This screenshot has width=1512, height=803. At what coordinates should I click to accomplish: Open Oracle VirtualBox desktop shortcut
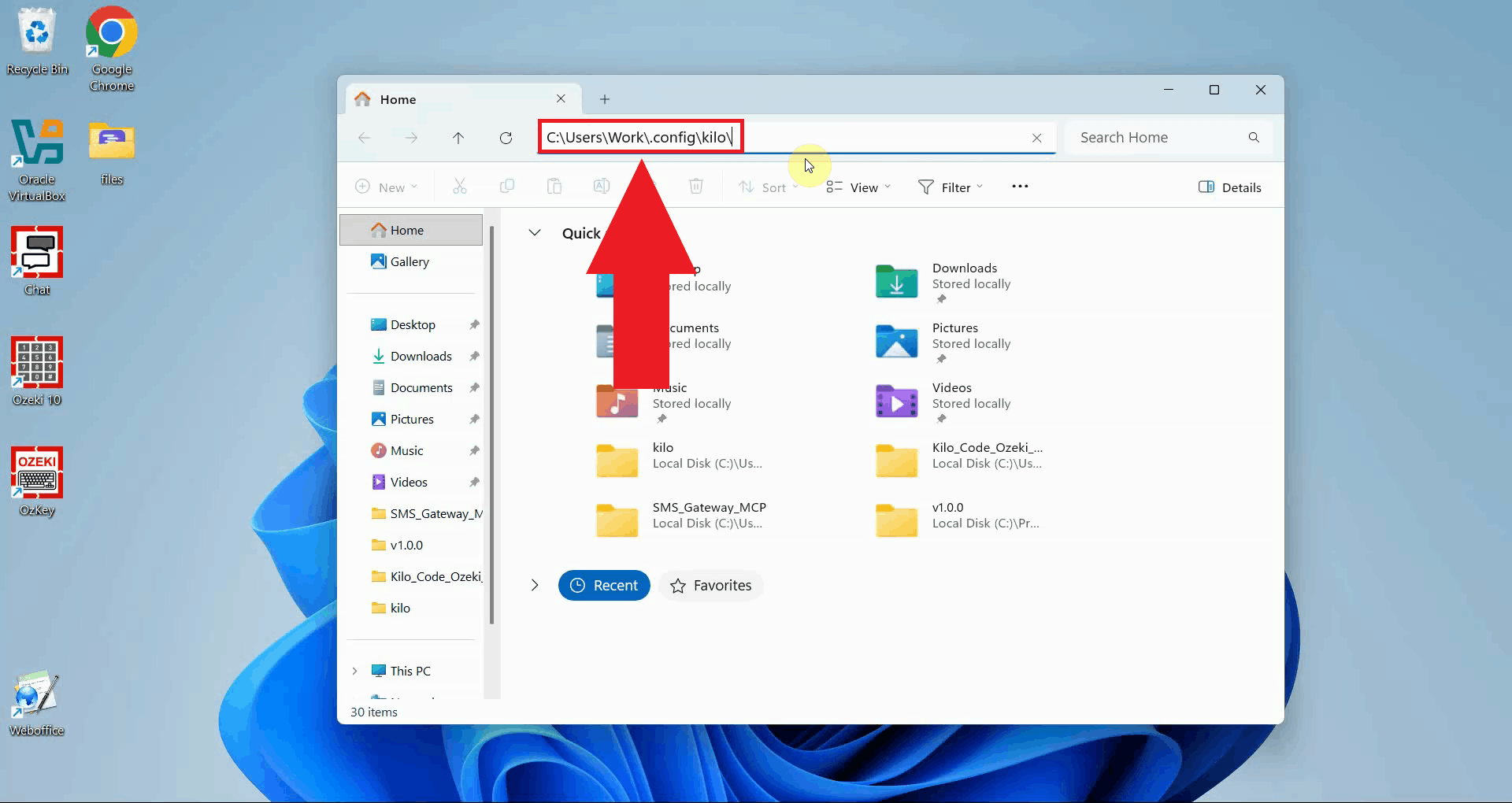click(x=37, y=161)
